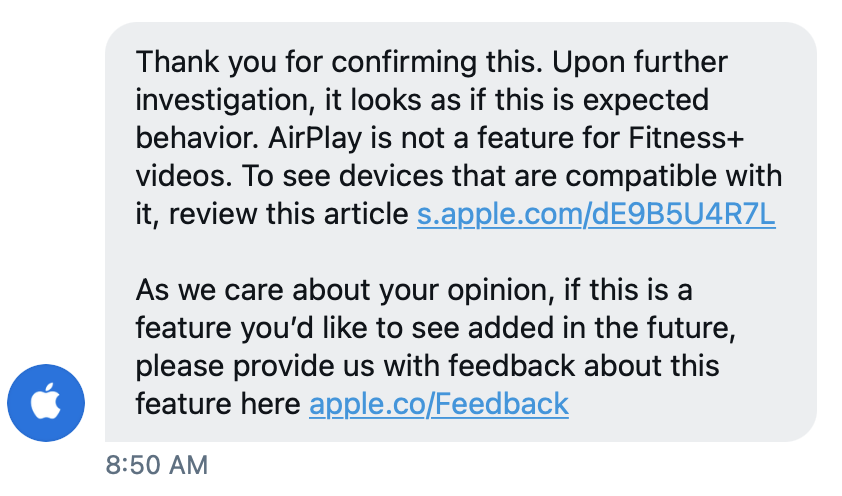Click the "expected" word in the message
Image resolution: width=842 pixels, height=496 pixels.
pos(646,101)
